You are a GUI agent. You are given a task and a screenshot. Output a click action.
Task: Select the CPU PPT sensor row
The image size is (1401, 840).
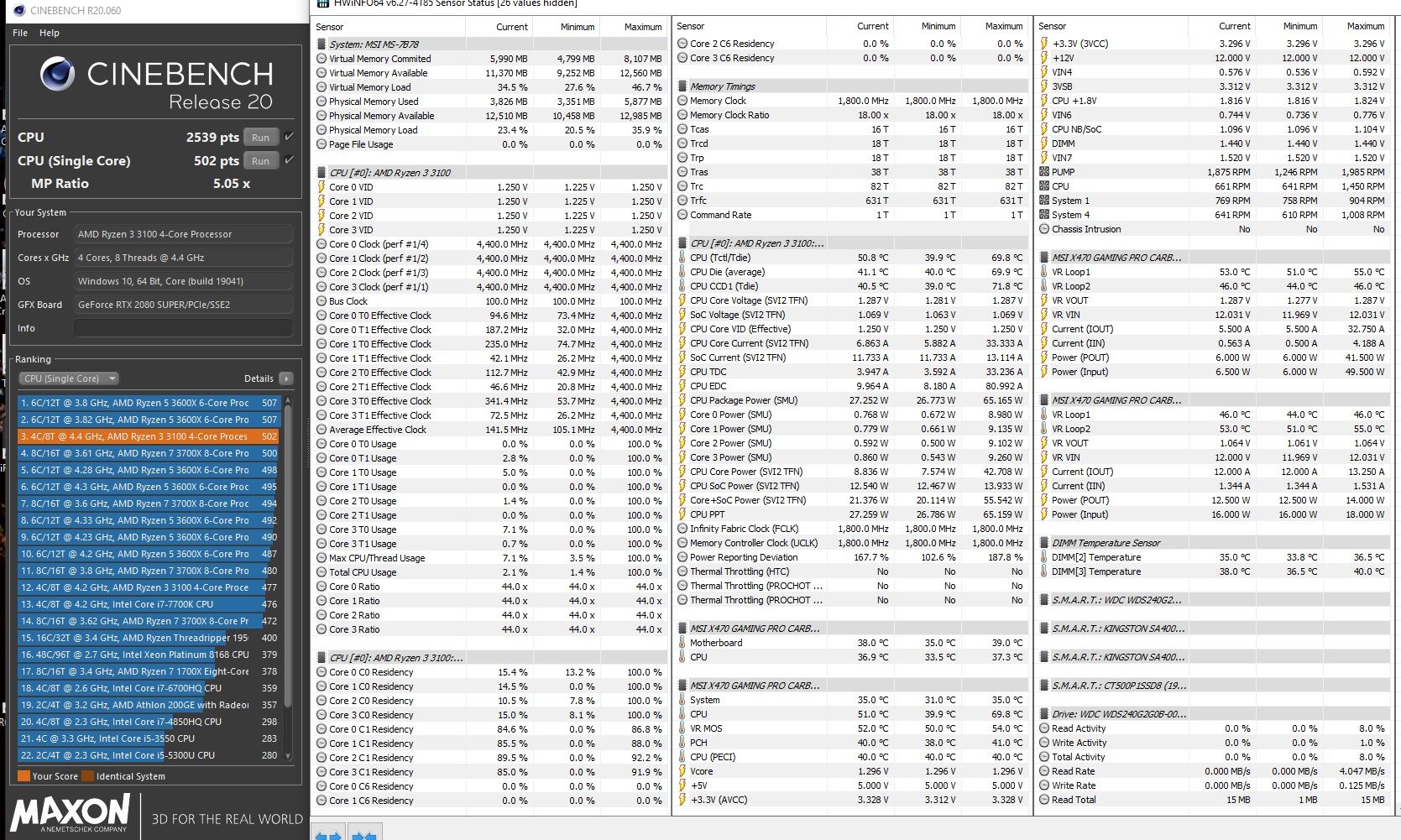point(850,514)
